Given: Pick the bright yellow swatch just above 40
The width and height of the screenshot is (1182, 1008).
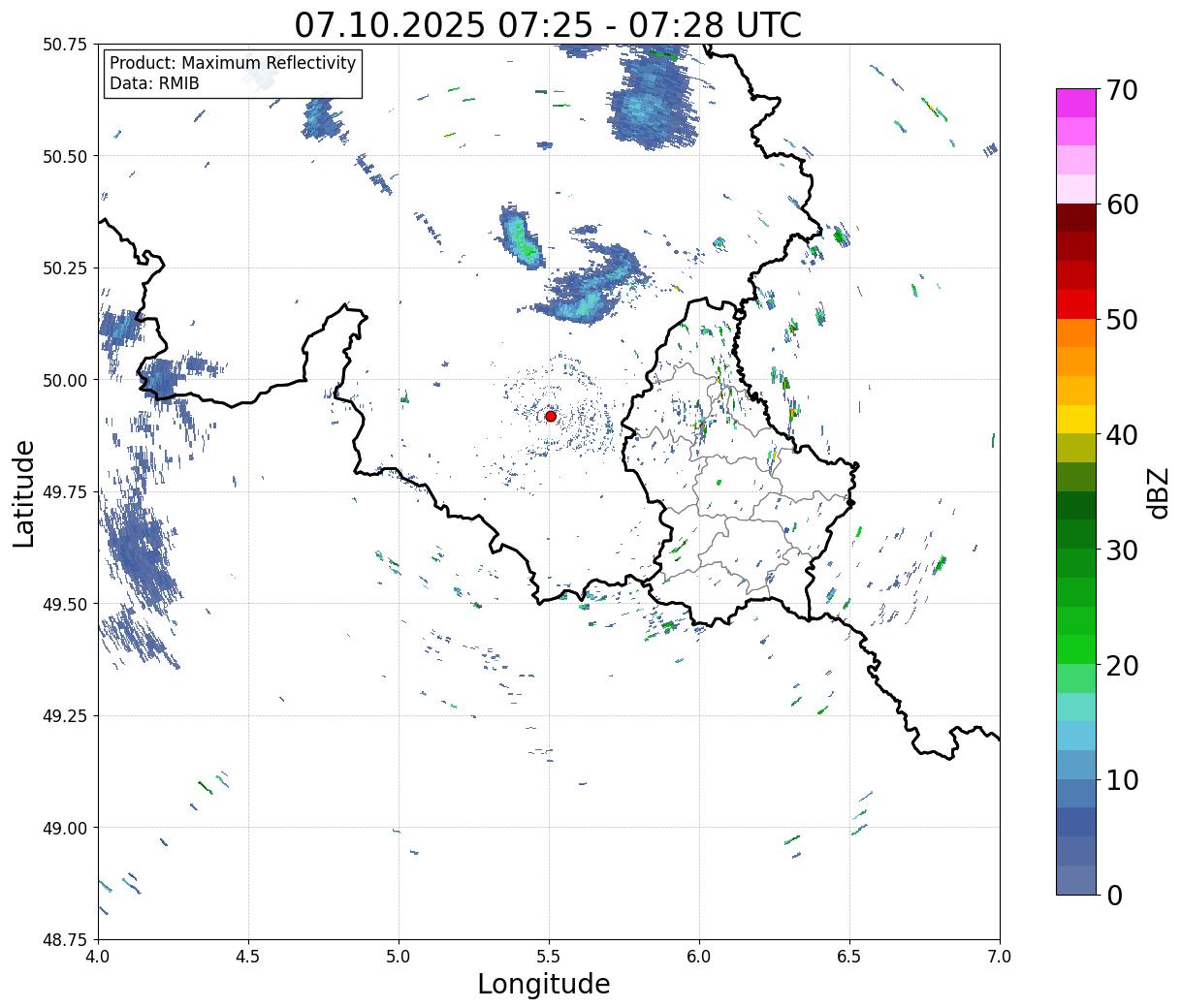Looking at the screenshot, I should [1076, 419].
